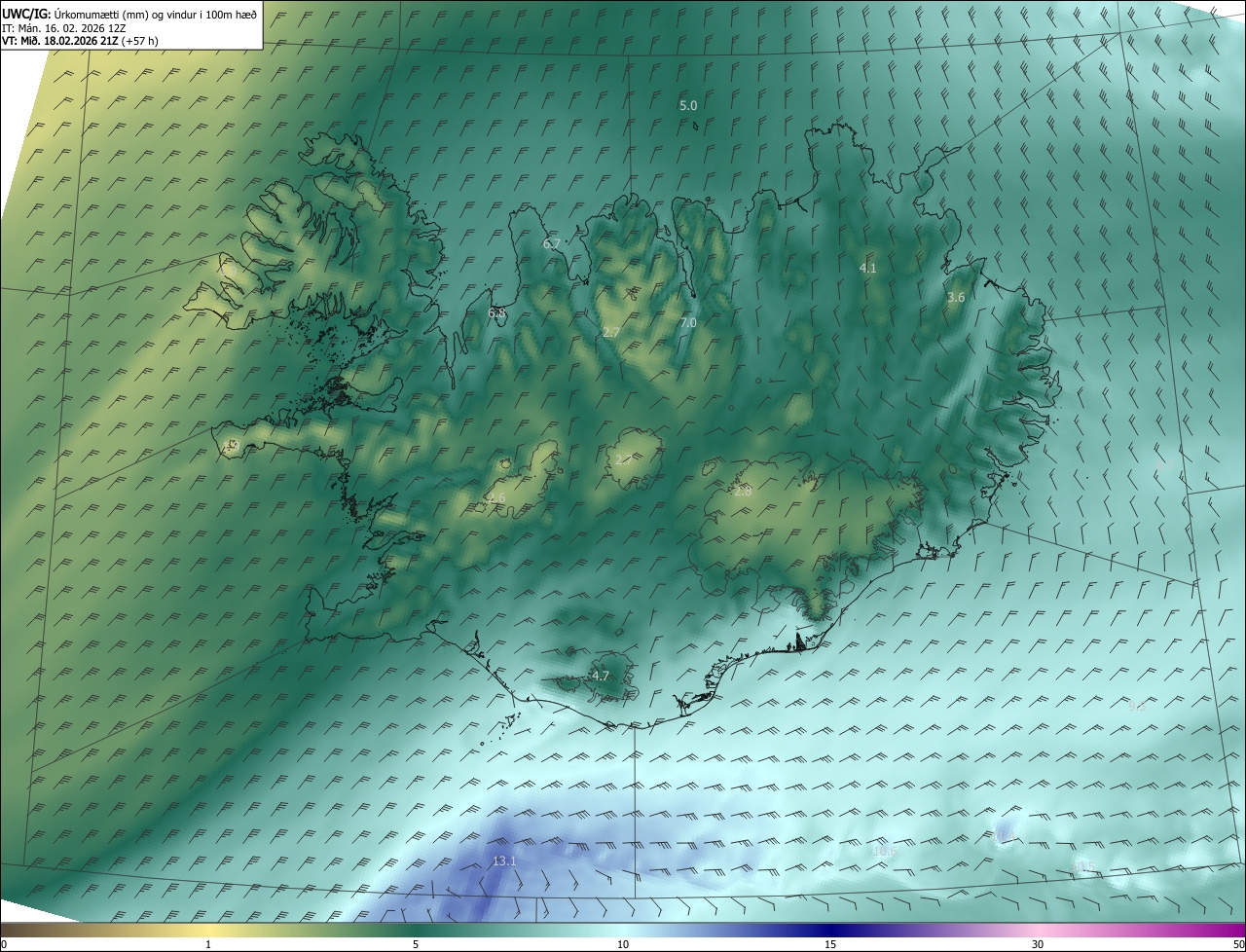Image resolution: width=1246 pixels, height=952 pixels.
Task: Click the title 'Úrkomumætti (mm) og vindur í 100m hæð'
Action: pyautogui.click(x=156, y=15)
